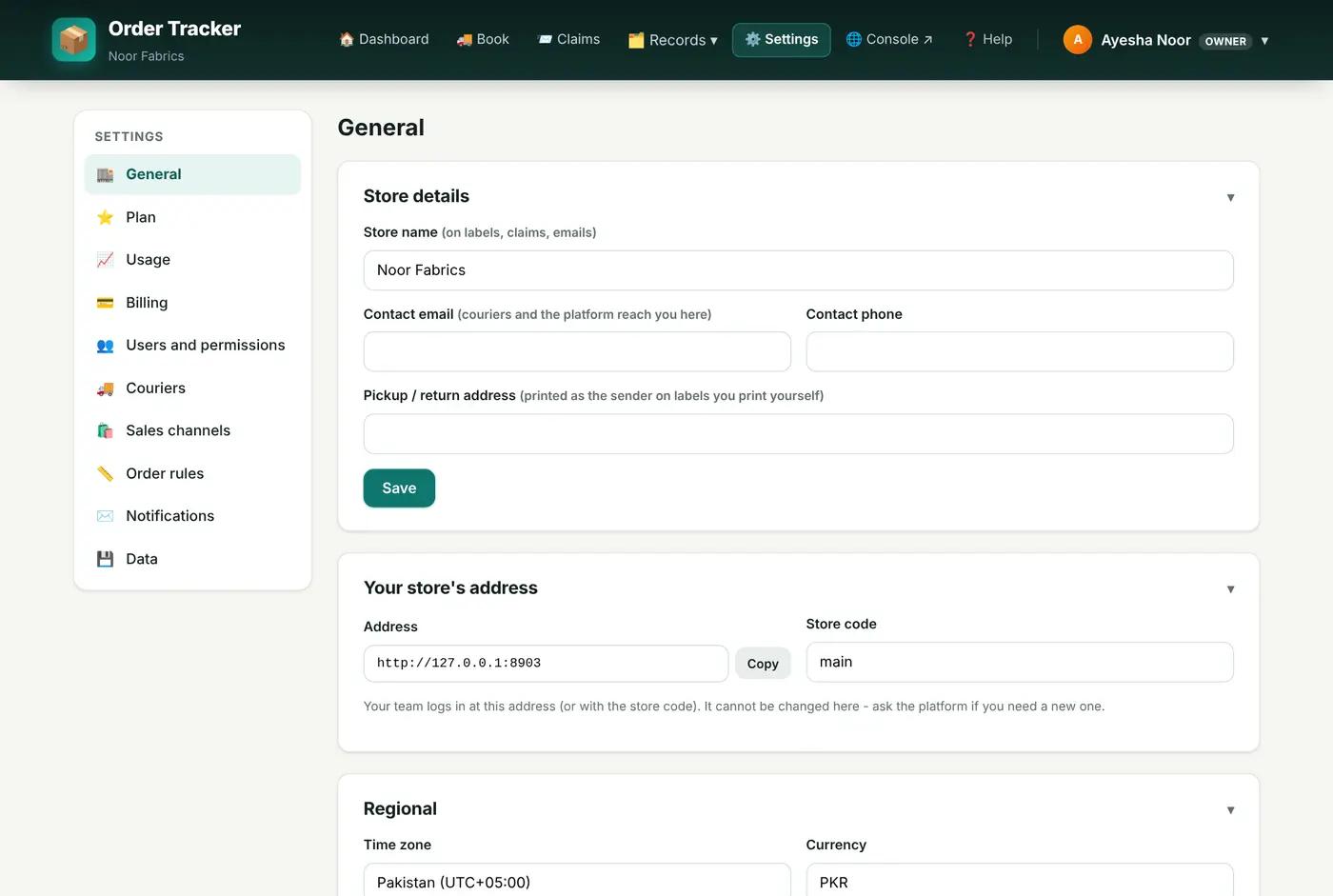Click the people icon for Users and permissions

106,346
